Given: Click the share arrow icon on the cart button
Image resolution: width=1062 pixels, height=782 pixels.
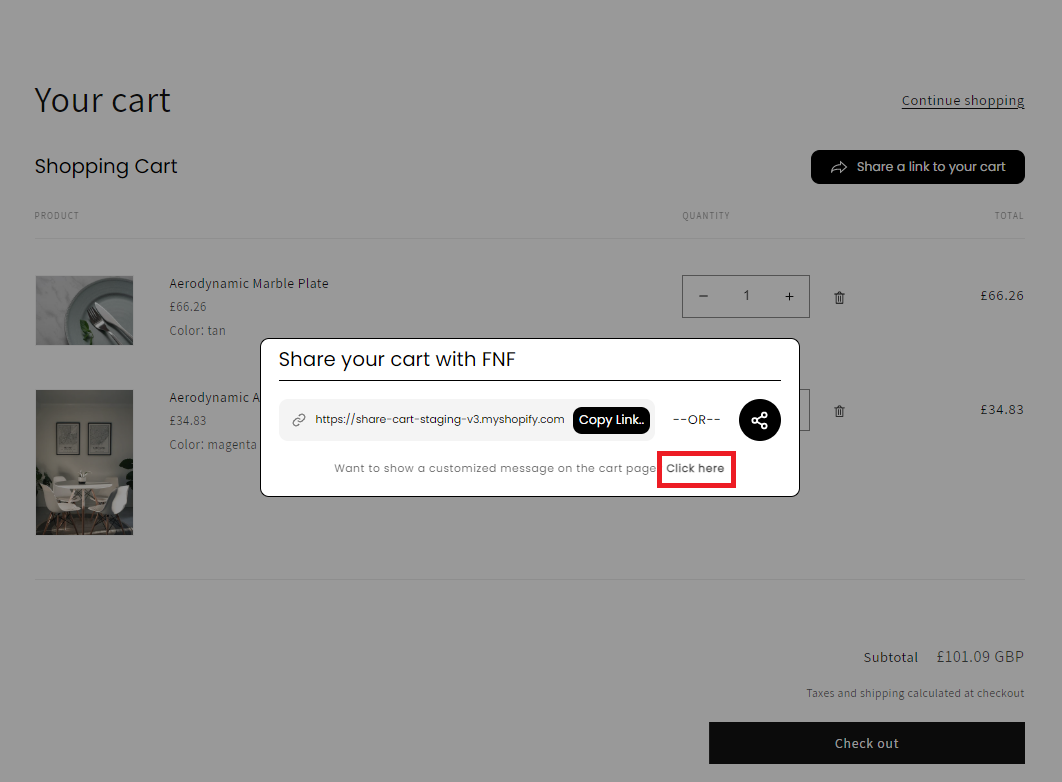Looking at the screenshot, I should click(840, 167).
